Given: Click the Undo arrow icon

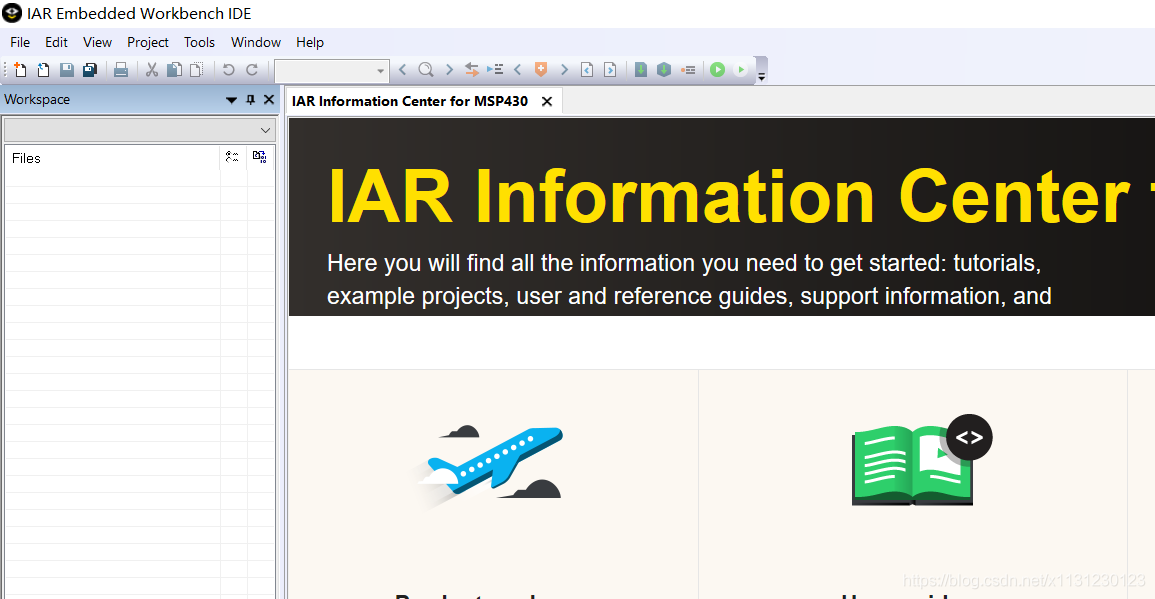Looking at the screenshot, I should tap(229, 70).
